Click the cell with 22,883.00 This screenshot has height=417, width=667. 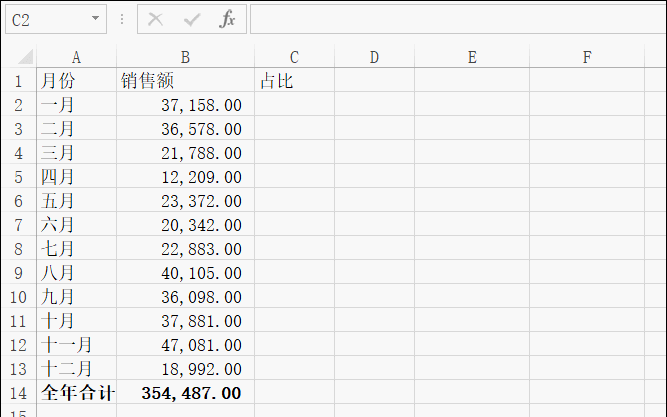(x=185, y=248)
